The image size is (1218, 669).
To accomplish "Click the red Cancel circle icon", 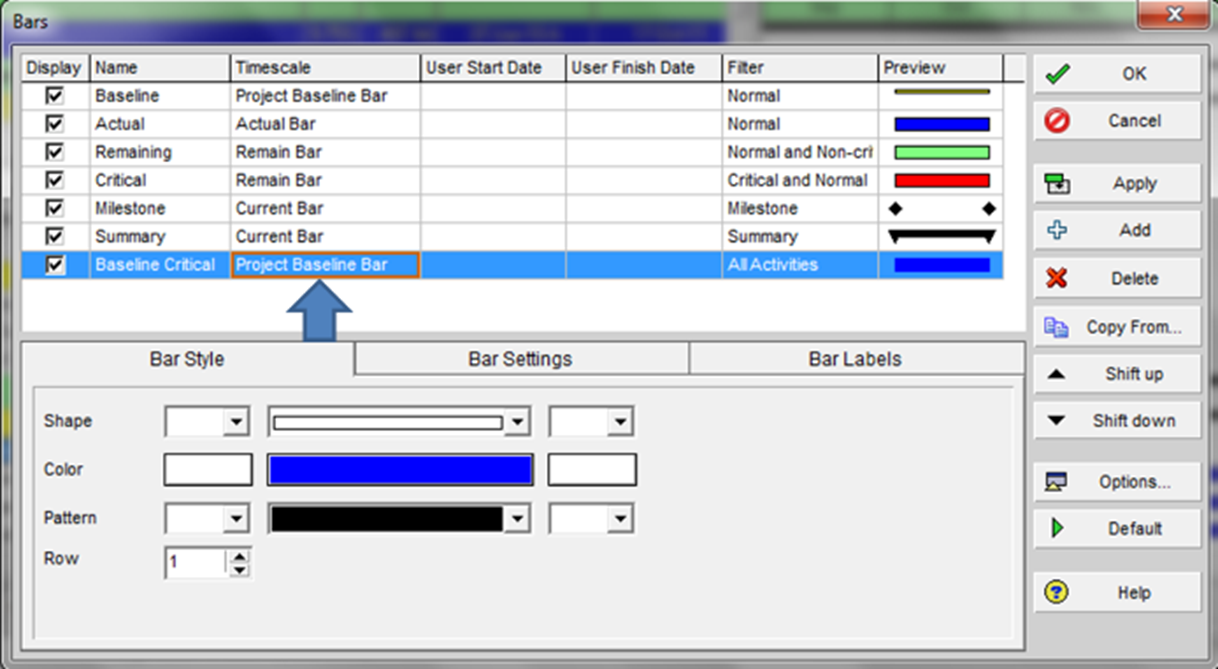I will (1057, 121).
